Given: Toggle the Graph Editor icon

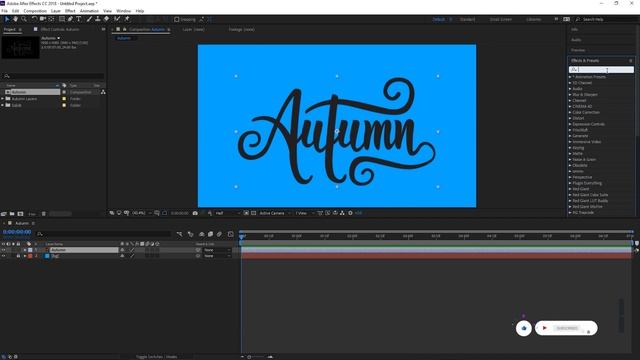Looking at the screenshot, I should pyautogui.click(x=231, y=234).
